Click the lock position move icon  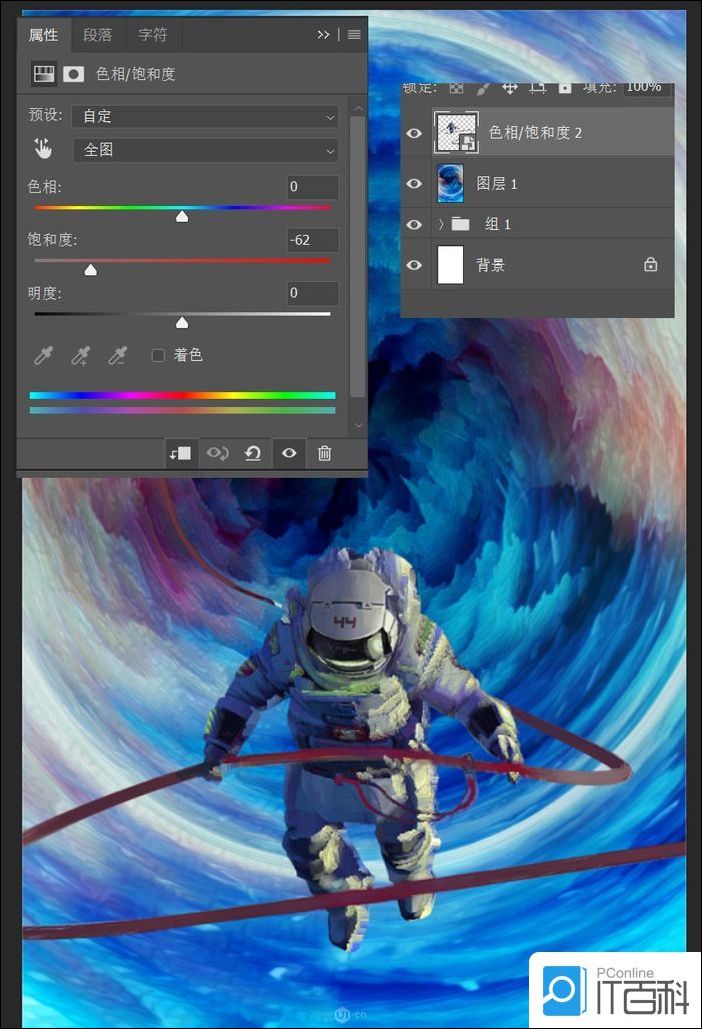point(510,88)
